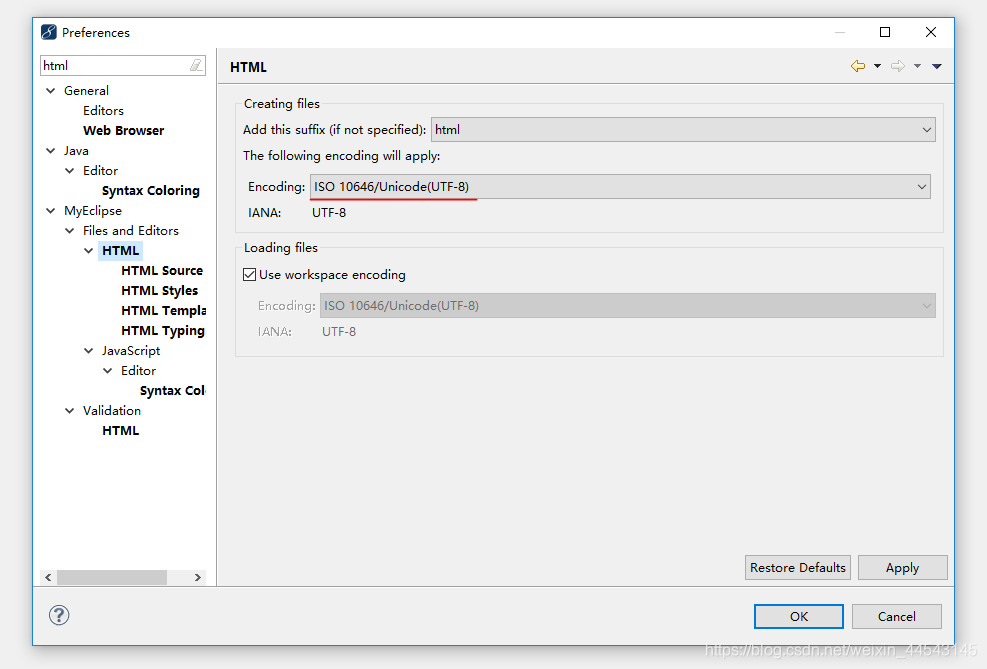Open the Creating files Encoding dropdown
This screenshot has height=669, width=987.
pos(620,187)
